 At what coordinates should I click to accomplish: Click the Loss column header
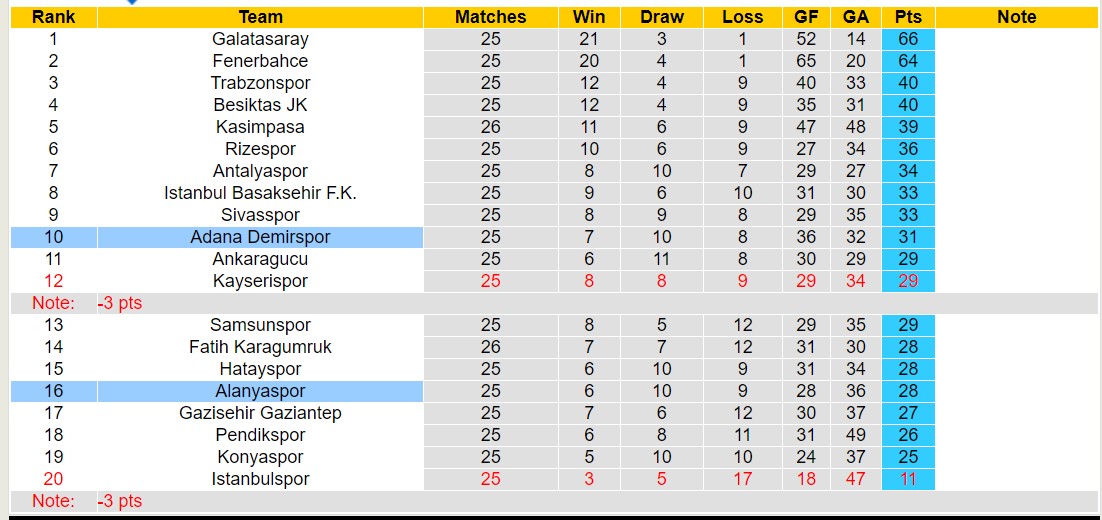pyautogui.click(x=742, y=17)
